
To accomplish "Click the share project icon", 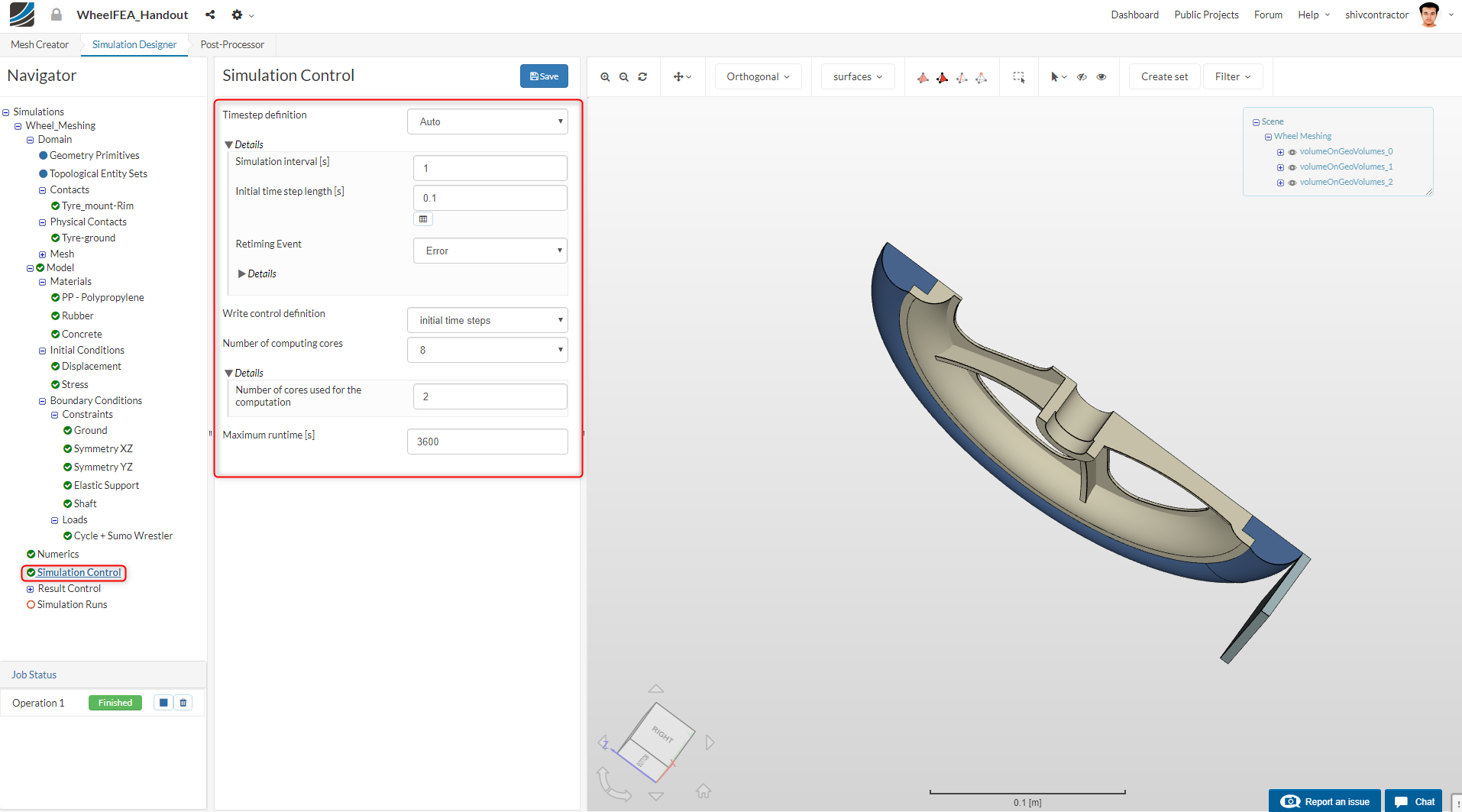I will tap(210, 15).
